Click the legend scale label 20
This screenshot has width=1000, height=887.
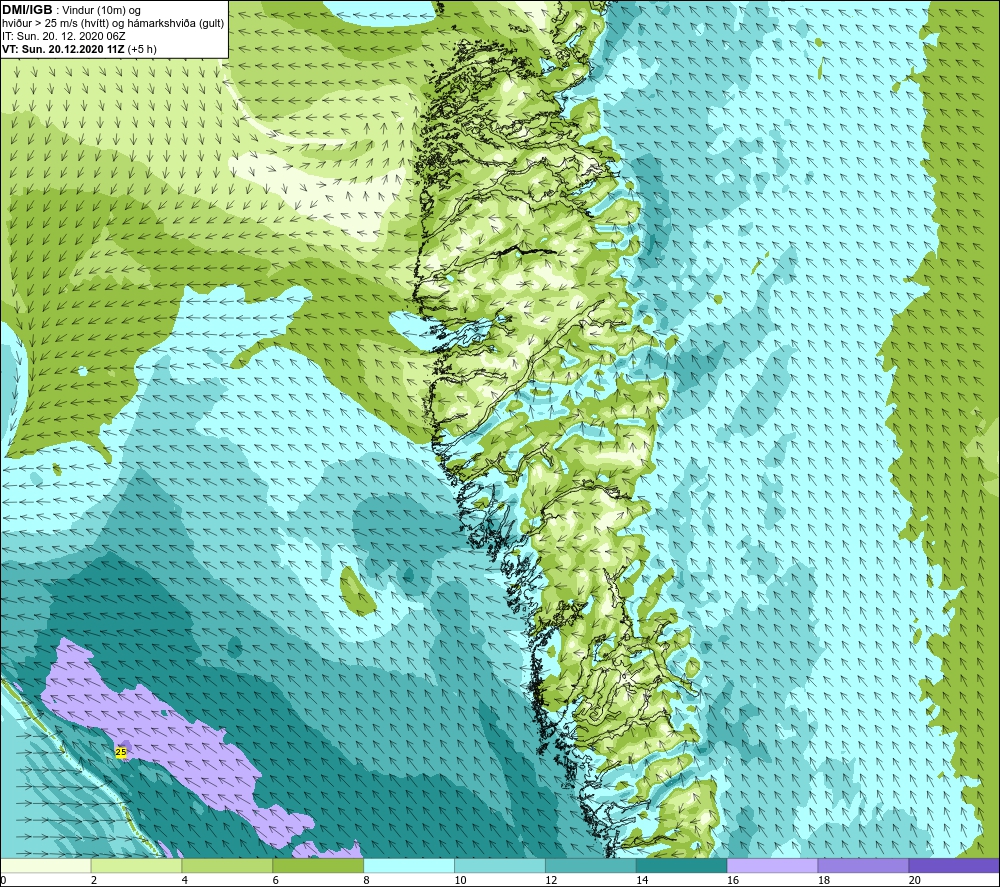pyautogui.click(x=915, y=880)
